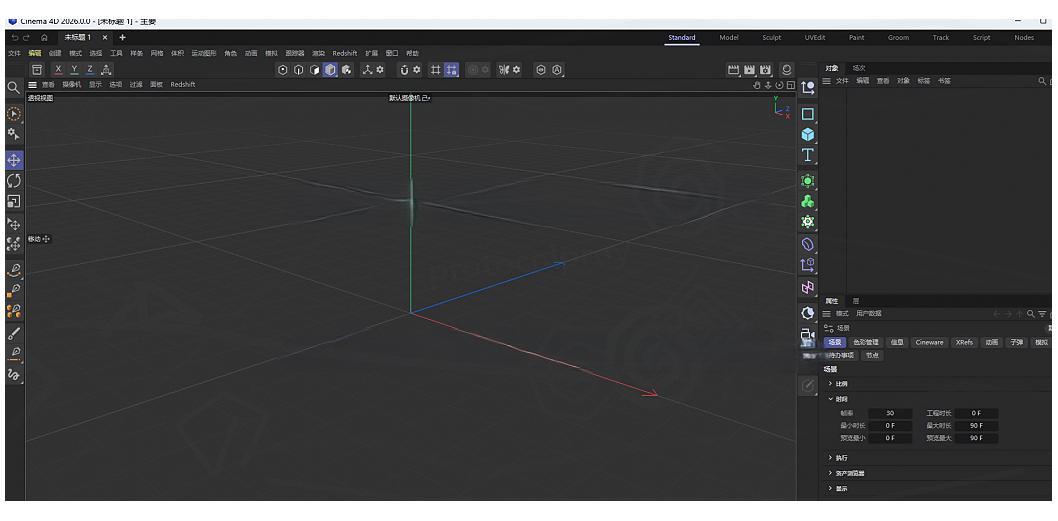Click the 最大时长 field showing 90 F
This screenshot has height=521, width=1058.
(x=976, y=426)
